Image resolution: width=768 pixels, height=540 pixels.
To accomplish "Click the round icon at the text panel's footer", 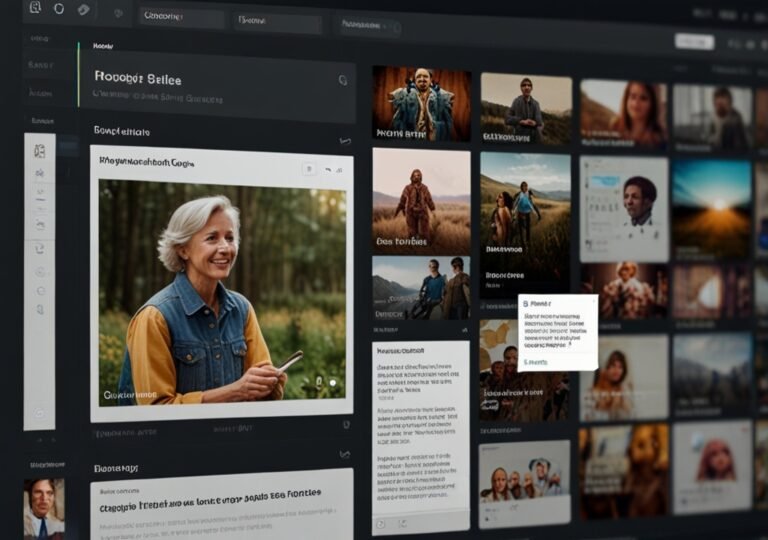I will pos(381,524).
